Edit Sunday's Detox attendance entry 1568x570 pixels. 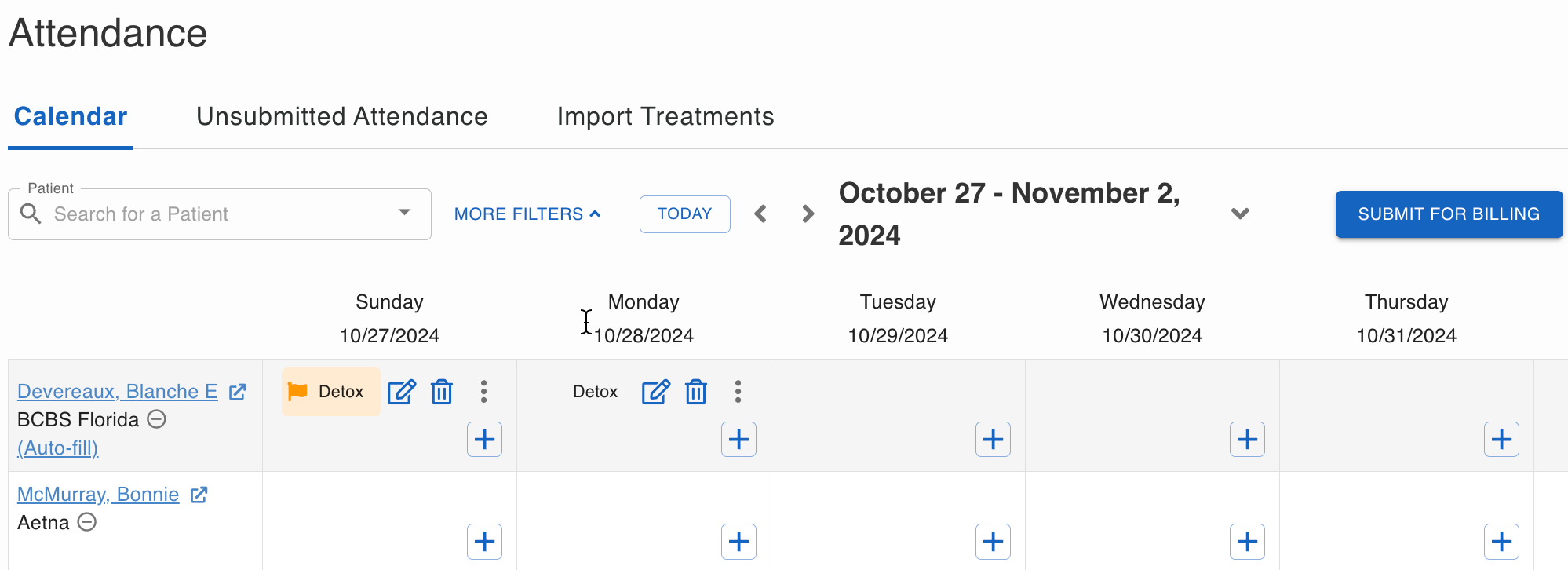coord(401,392)
